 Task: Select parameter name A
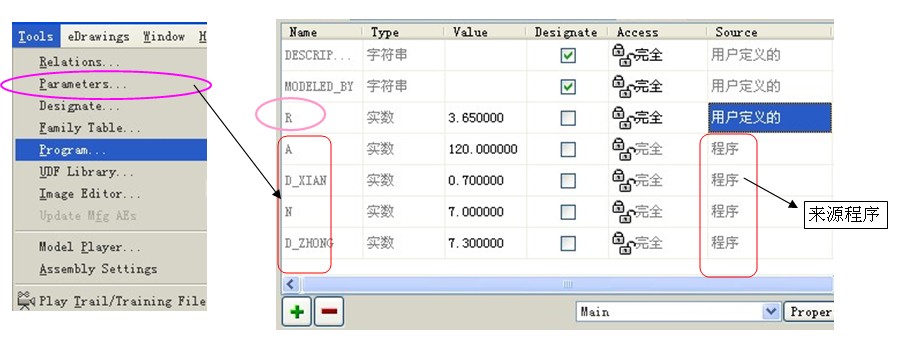[288, 149]
